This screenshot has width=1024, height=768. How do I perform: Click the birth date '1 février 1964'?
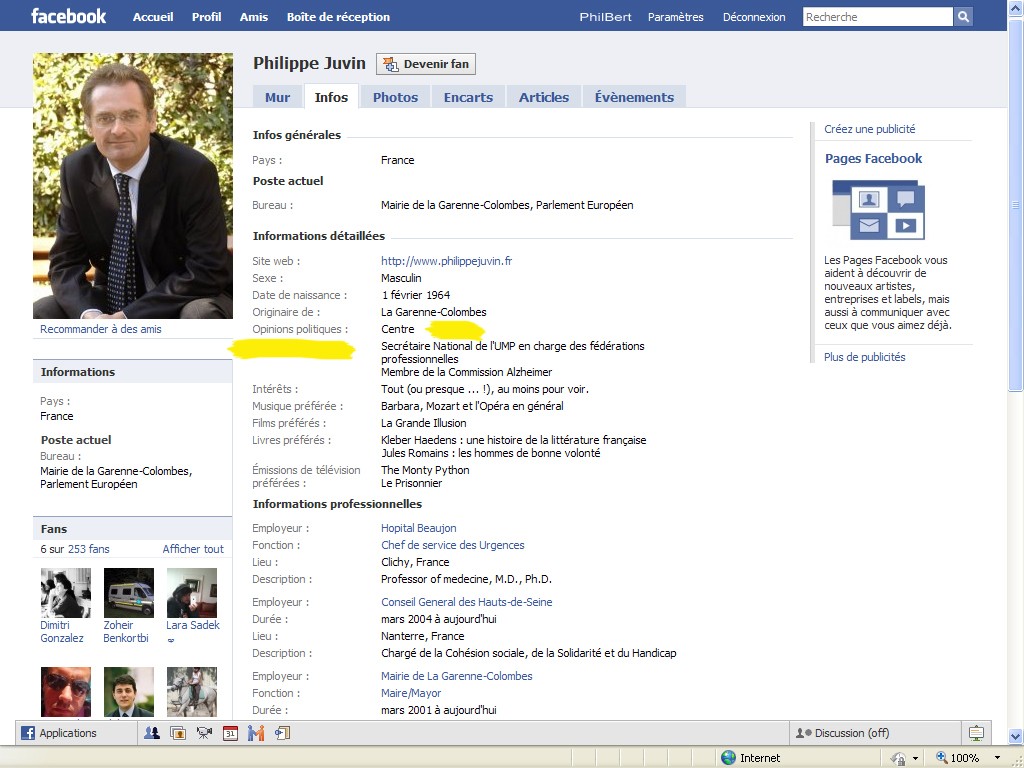(x=416, y=295)
